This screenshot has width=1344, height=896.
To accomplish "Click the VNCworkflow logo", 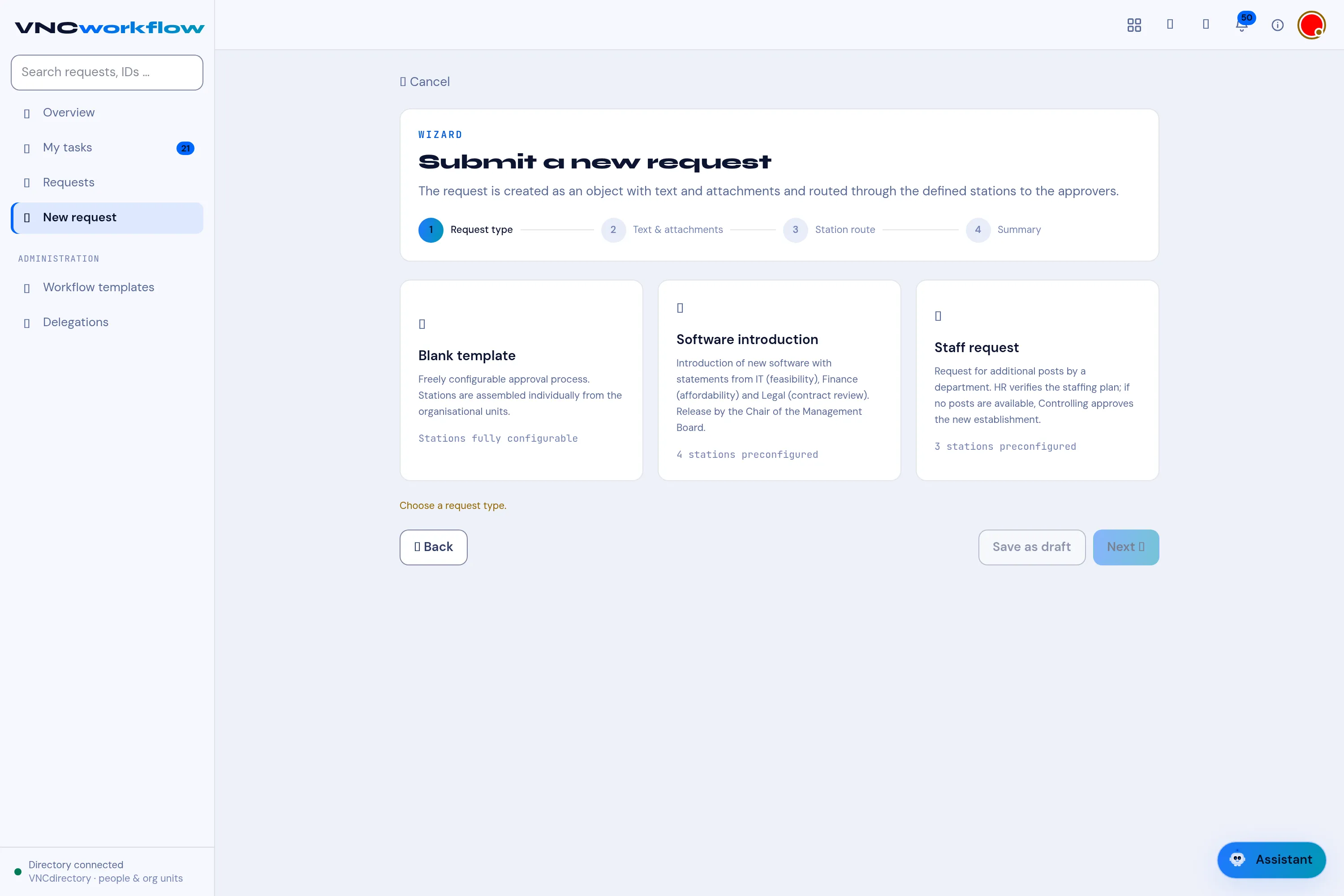I will click(109, 27).
